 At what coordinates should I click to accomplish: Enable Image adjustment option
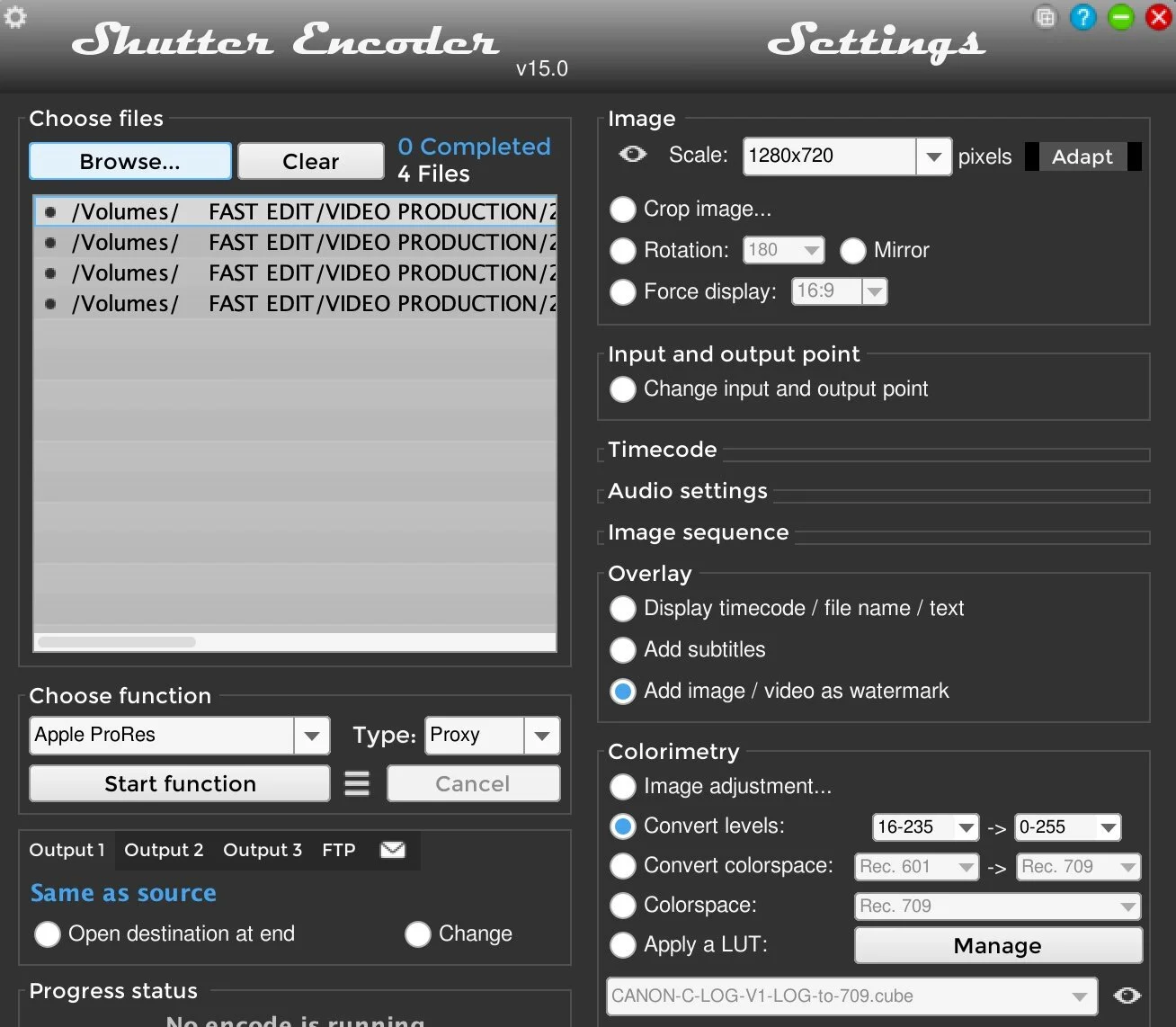point(623,787)
